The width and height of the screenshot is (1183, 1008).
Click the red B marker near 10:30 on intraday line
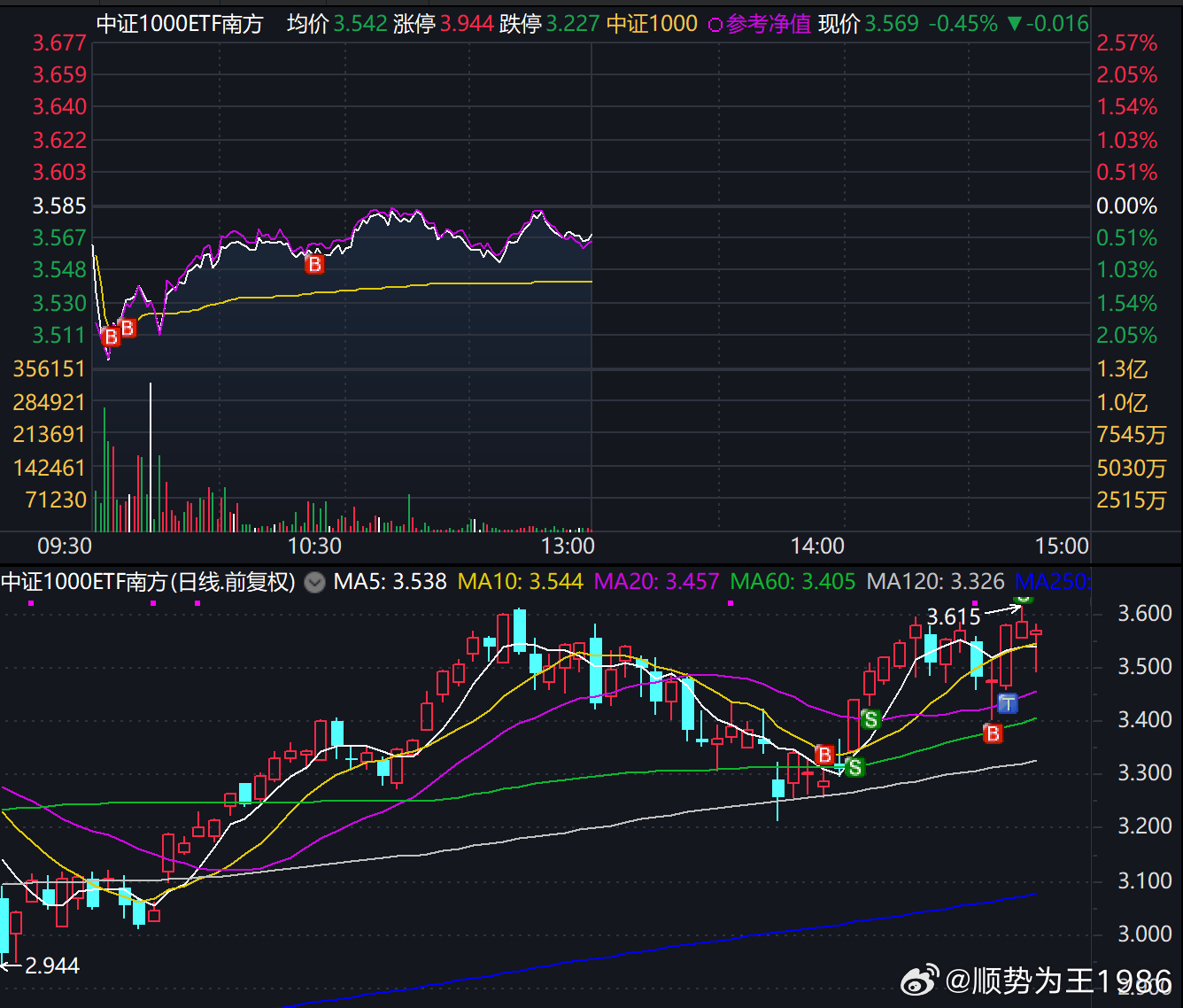(x=314, y=264)
